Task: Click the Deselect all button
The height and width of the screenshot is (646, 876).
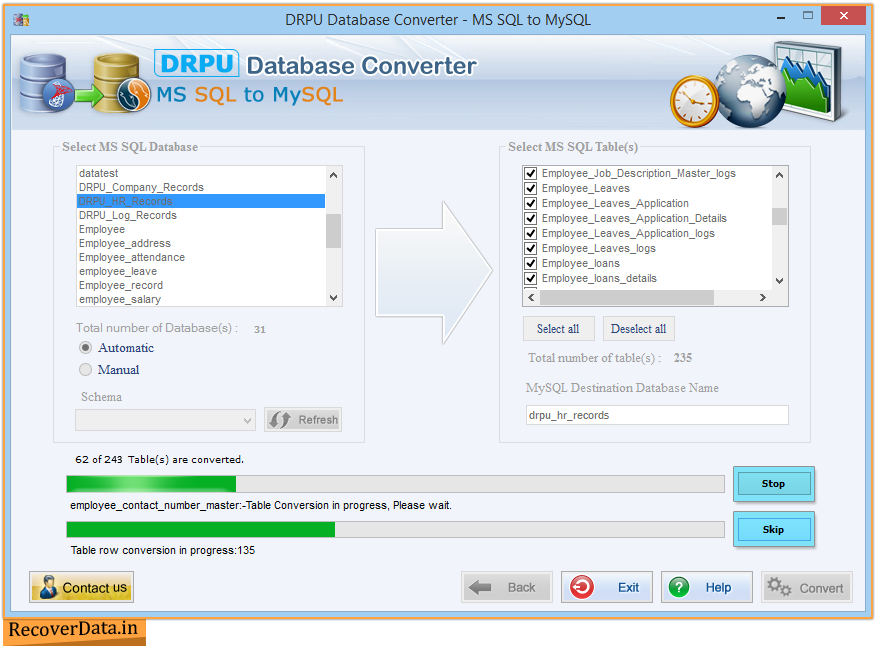Action: [639, 329]
